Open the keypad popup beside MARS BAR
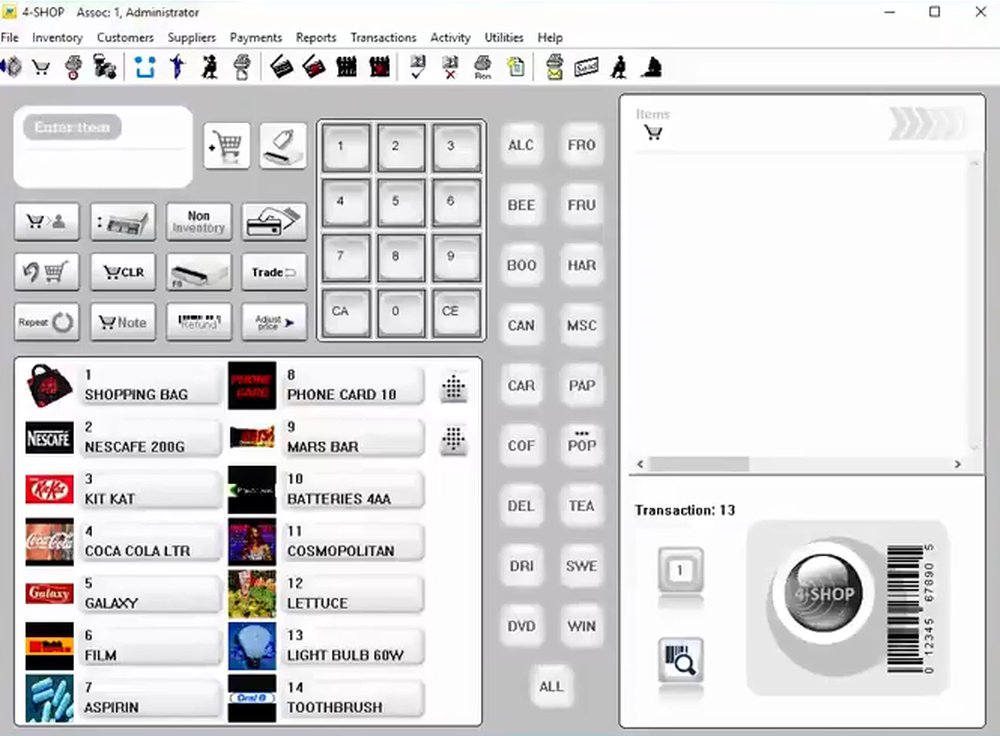The image size is (1000, 736). click(454, 439)
